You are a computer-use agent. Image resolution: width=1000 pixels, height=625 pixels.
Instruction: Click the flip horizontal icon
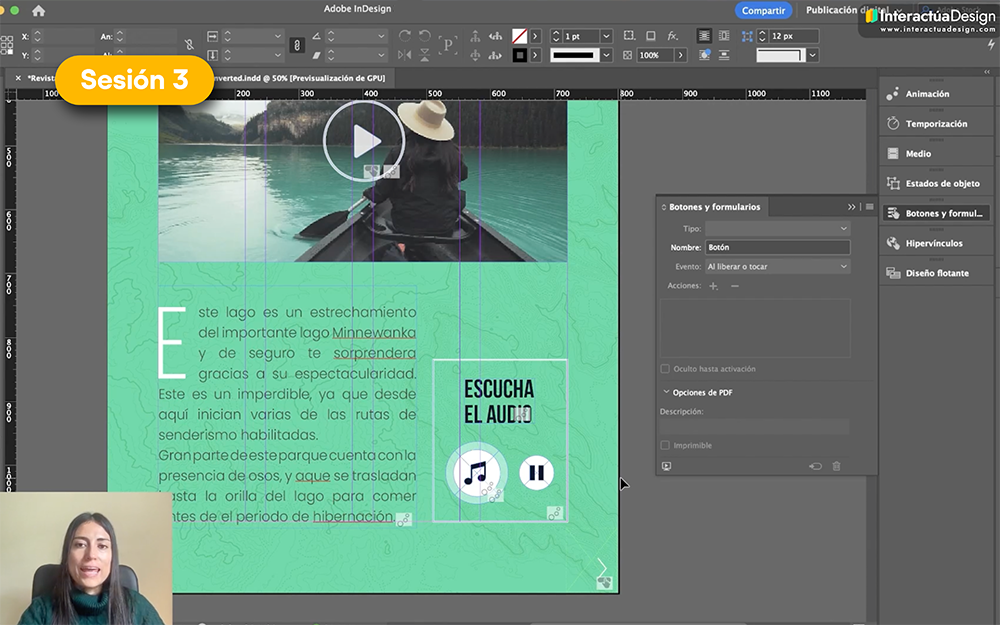point(404,55)
